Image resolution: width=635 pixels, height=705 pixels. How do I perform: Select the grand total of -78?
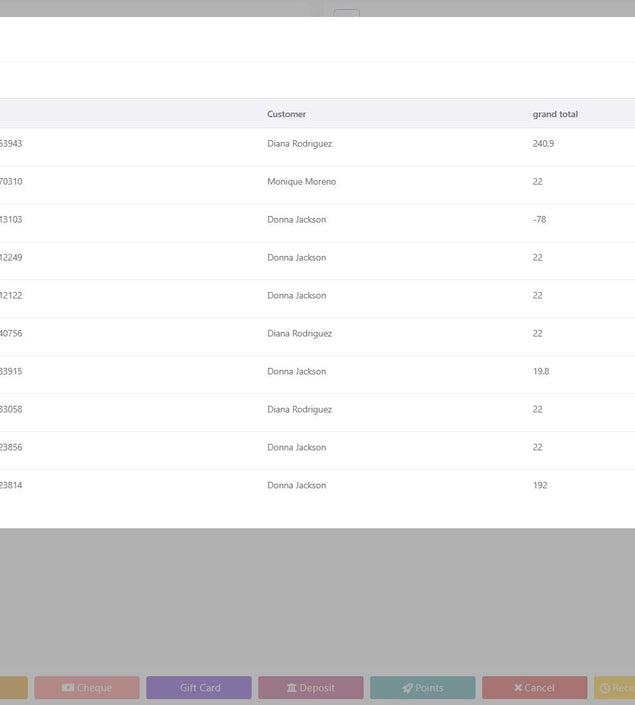[x=539, y=220]
